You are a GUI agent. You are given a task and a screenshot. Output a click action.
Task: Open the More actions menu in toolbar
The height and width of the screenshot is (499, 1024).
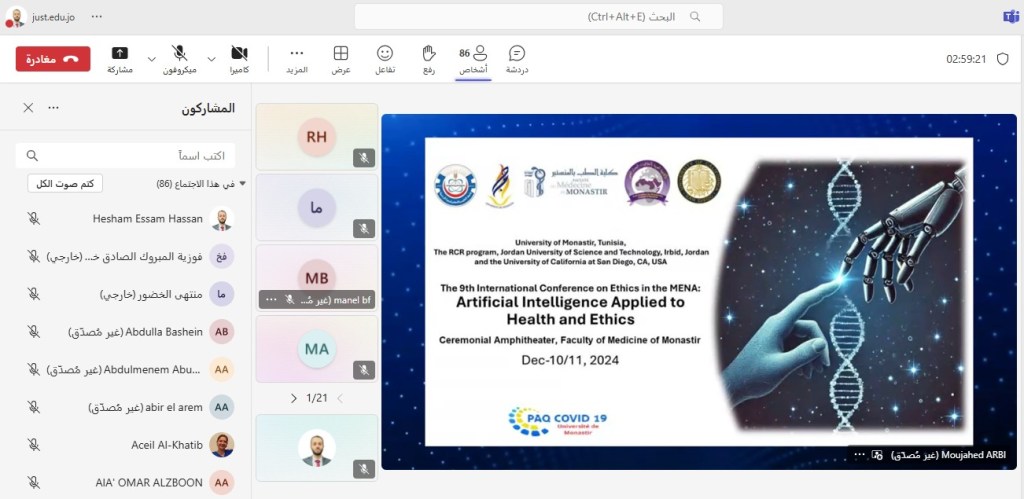click(x=296, y=58)
